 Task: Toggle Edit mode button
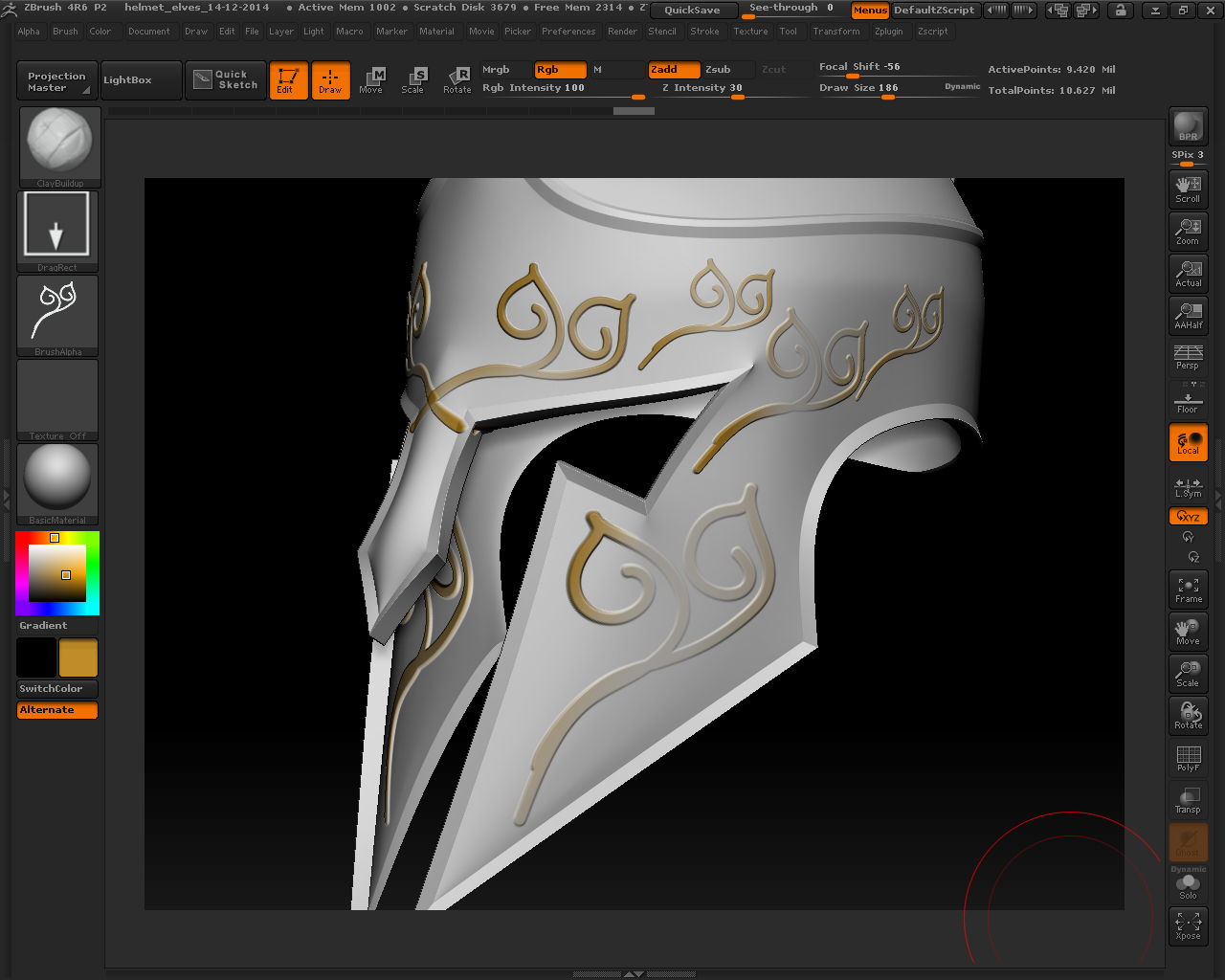click(x=288, y=80)
